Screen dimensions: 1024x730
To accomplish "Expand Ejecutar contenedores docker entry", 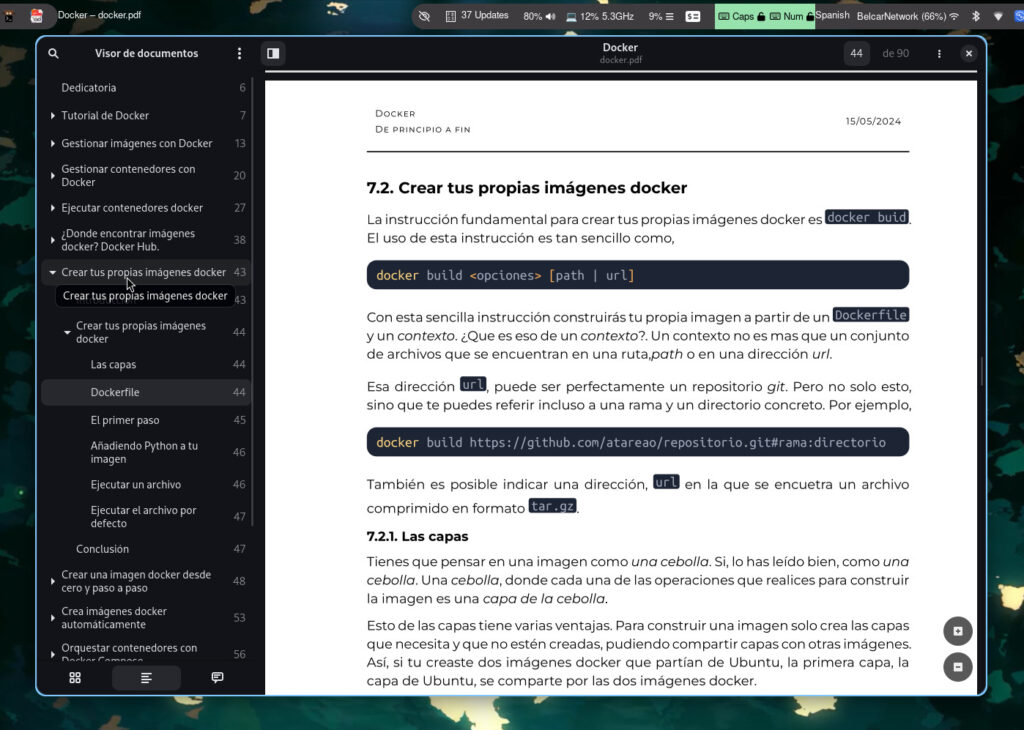I will point(53,208).
